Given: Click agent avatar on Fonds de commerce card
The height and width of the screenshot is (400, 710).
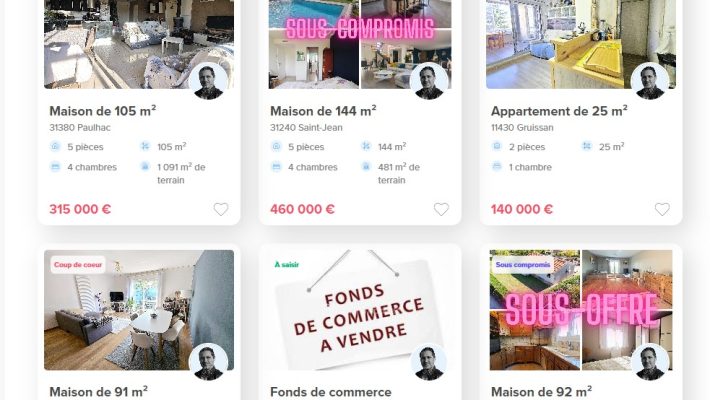Looking at the screenshot, I should coord(429,362).
